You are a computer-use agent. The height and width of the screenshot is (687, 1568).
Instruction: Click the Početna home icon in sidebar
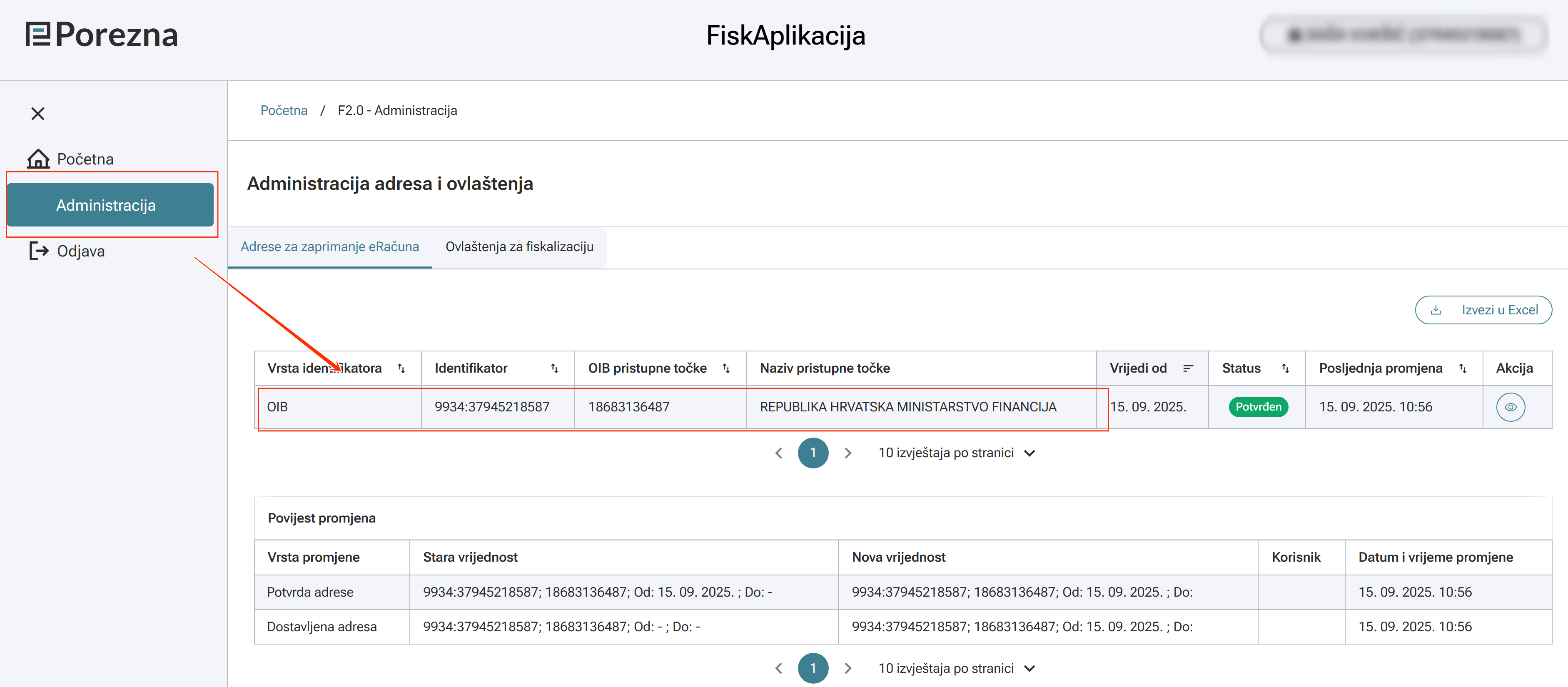coord(38,159)
